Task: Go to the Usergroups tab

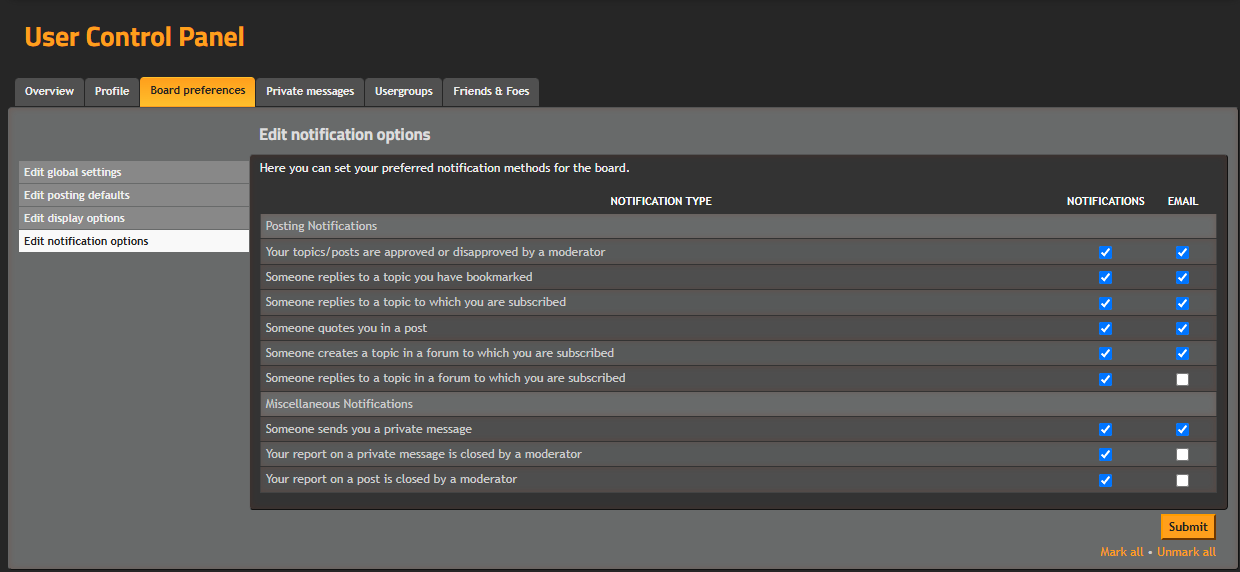Action: click(403, 91)
